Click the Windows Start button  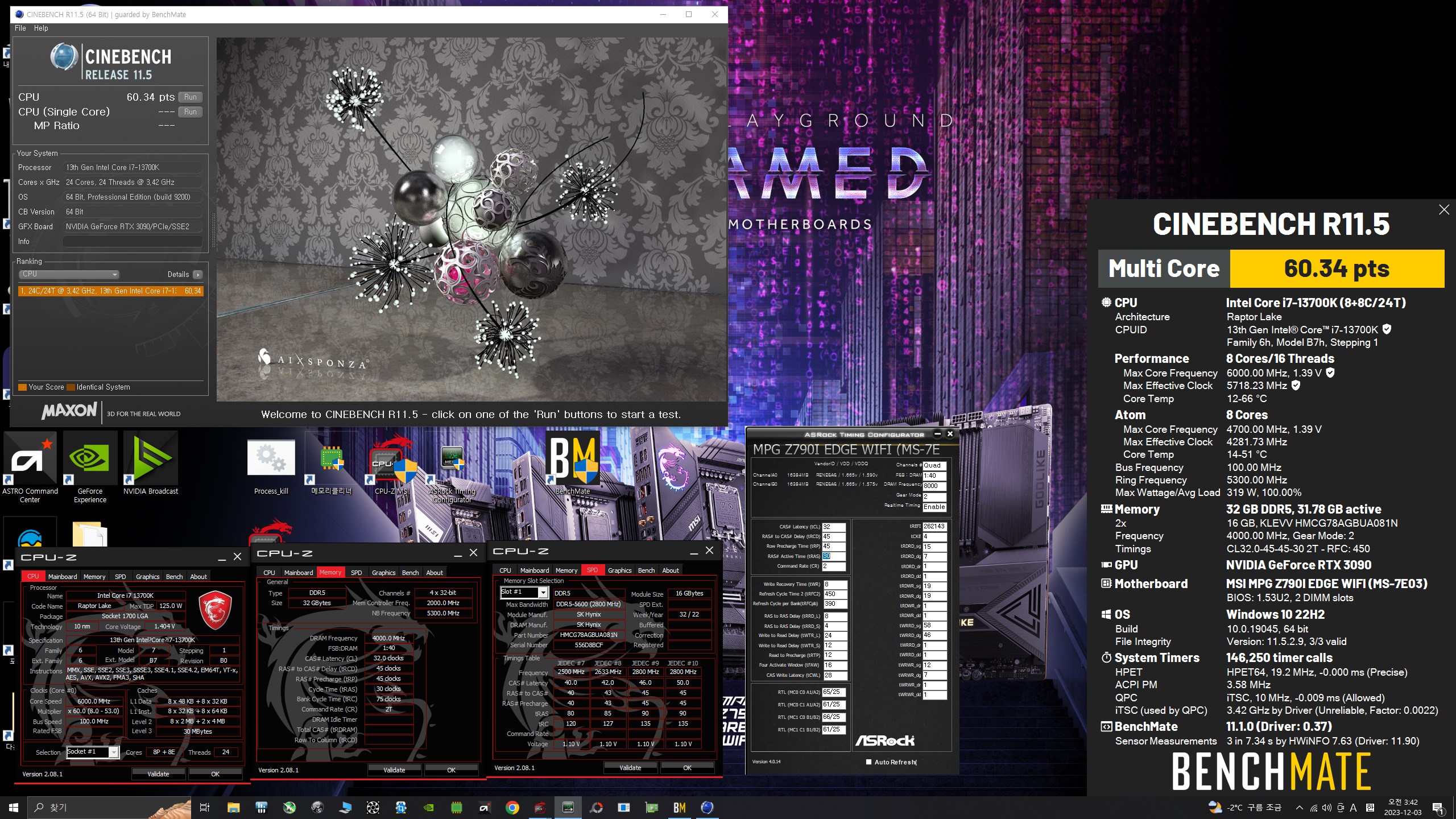14,807
